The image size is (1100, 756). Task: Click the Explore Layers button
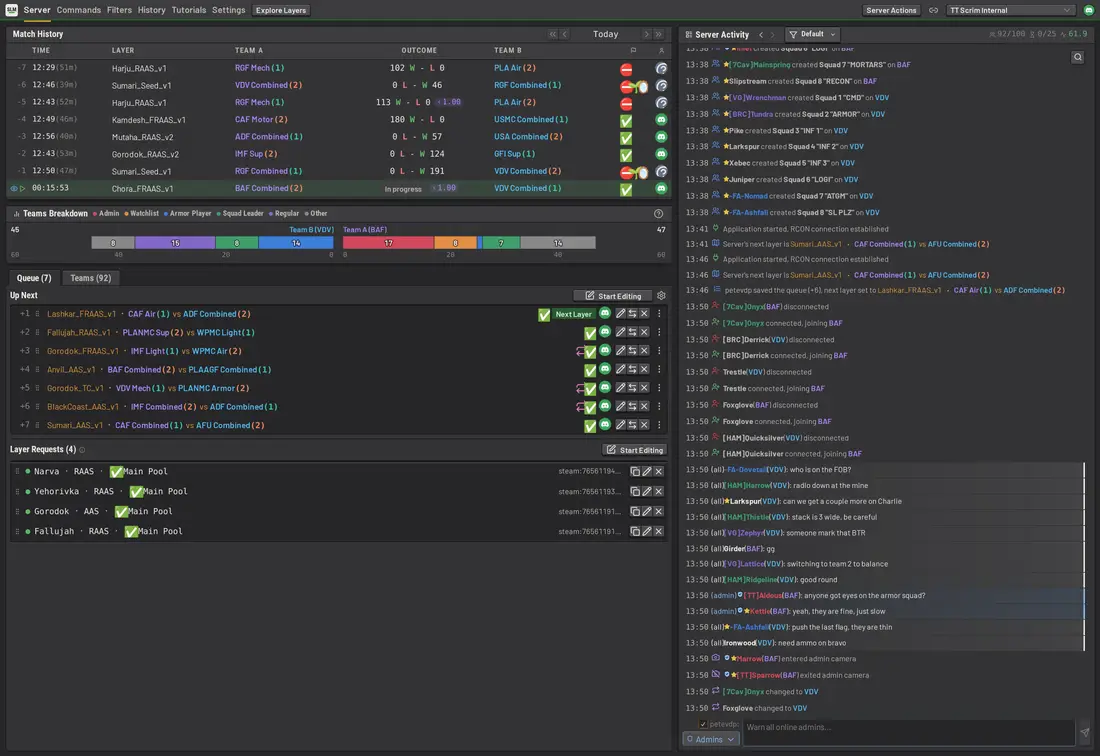pos(281,11)
